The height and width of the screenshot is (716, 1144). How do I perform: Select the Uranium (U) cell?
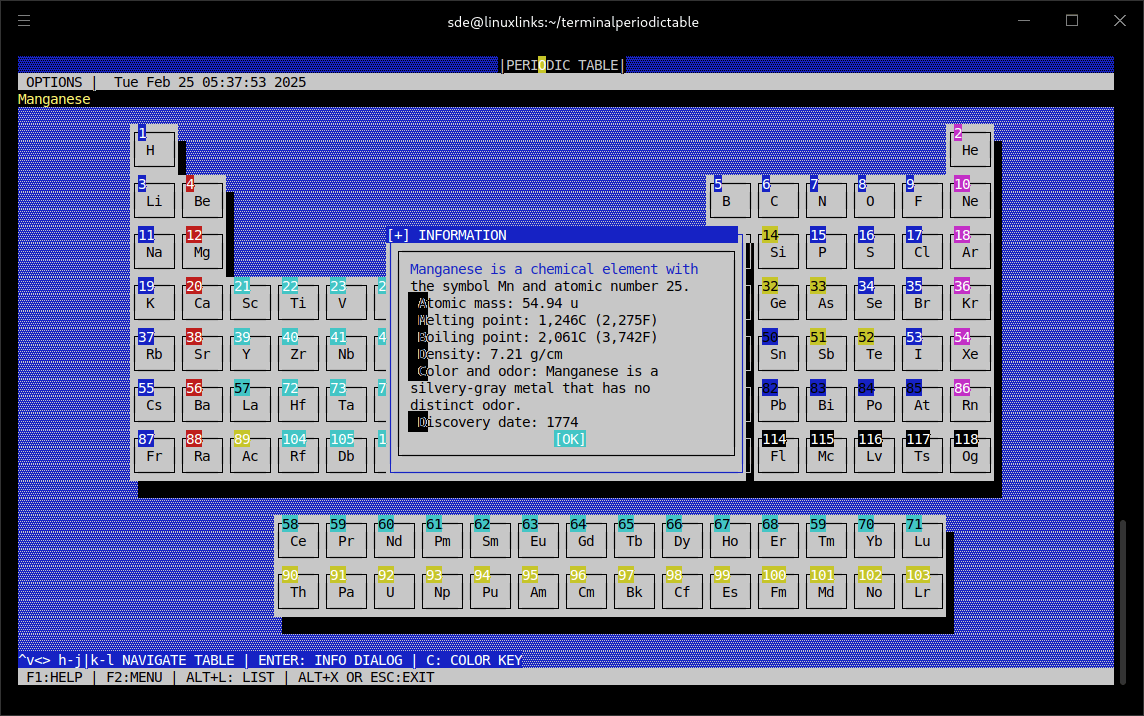pos(394,592)
